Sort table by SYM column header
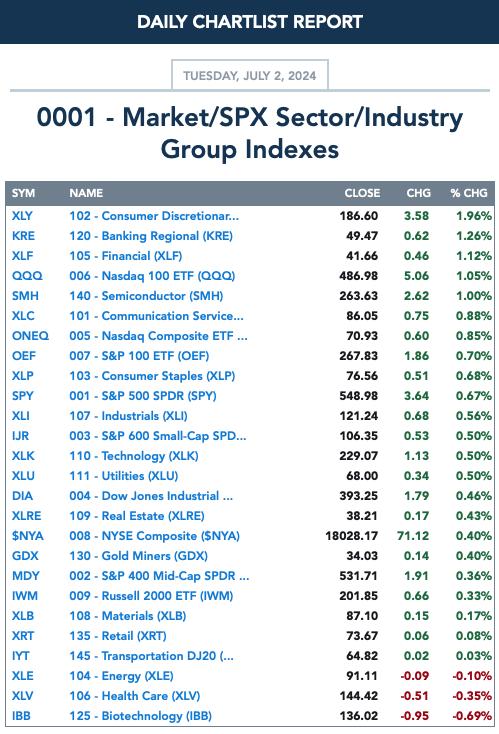This screenshot has width=499, height=734. point(23,193)
